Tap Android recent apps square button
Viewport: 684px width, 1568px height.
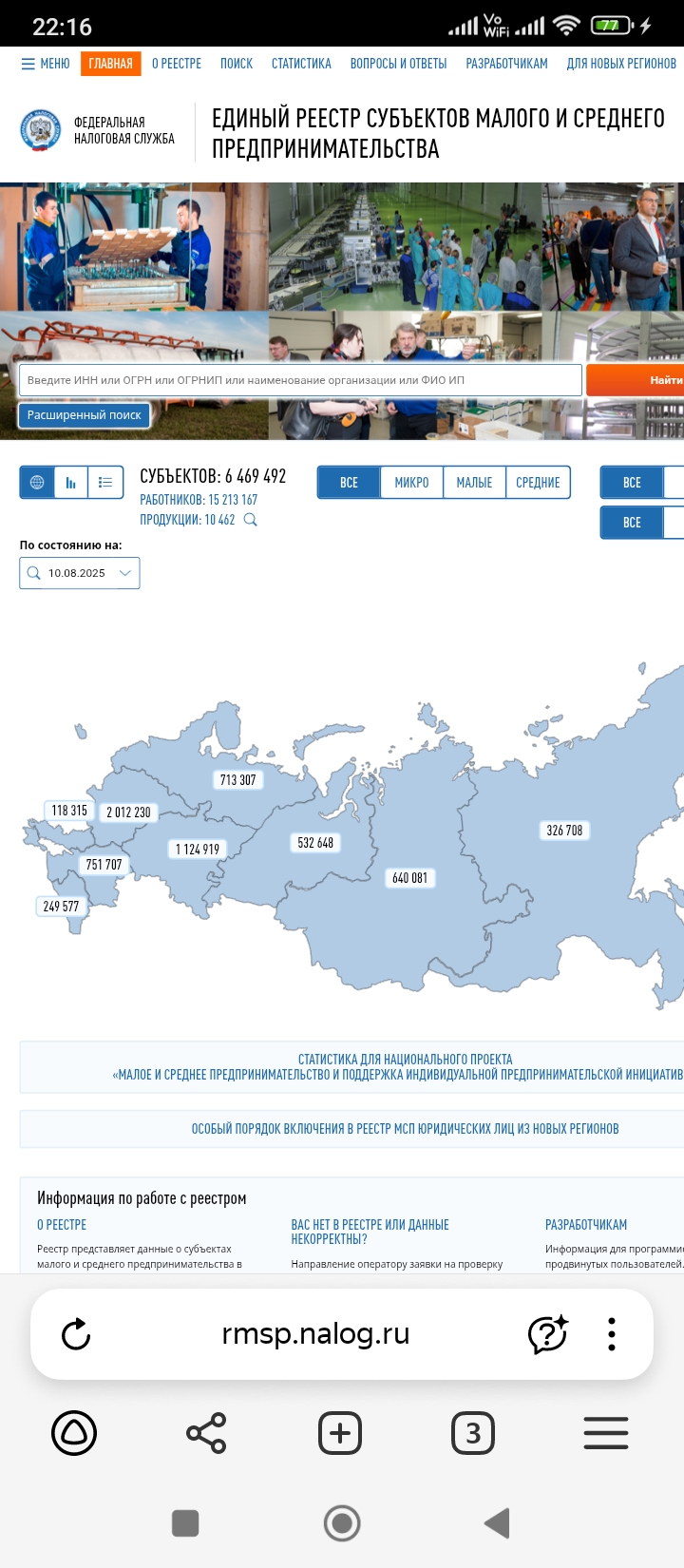pyautogui.click(x=185, y=1523)
